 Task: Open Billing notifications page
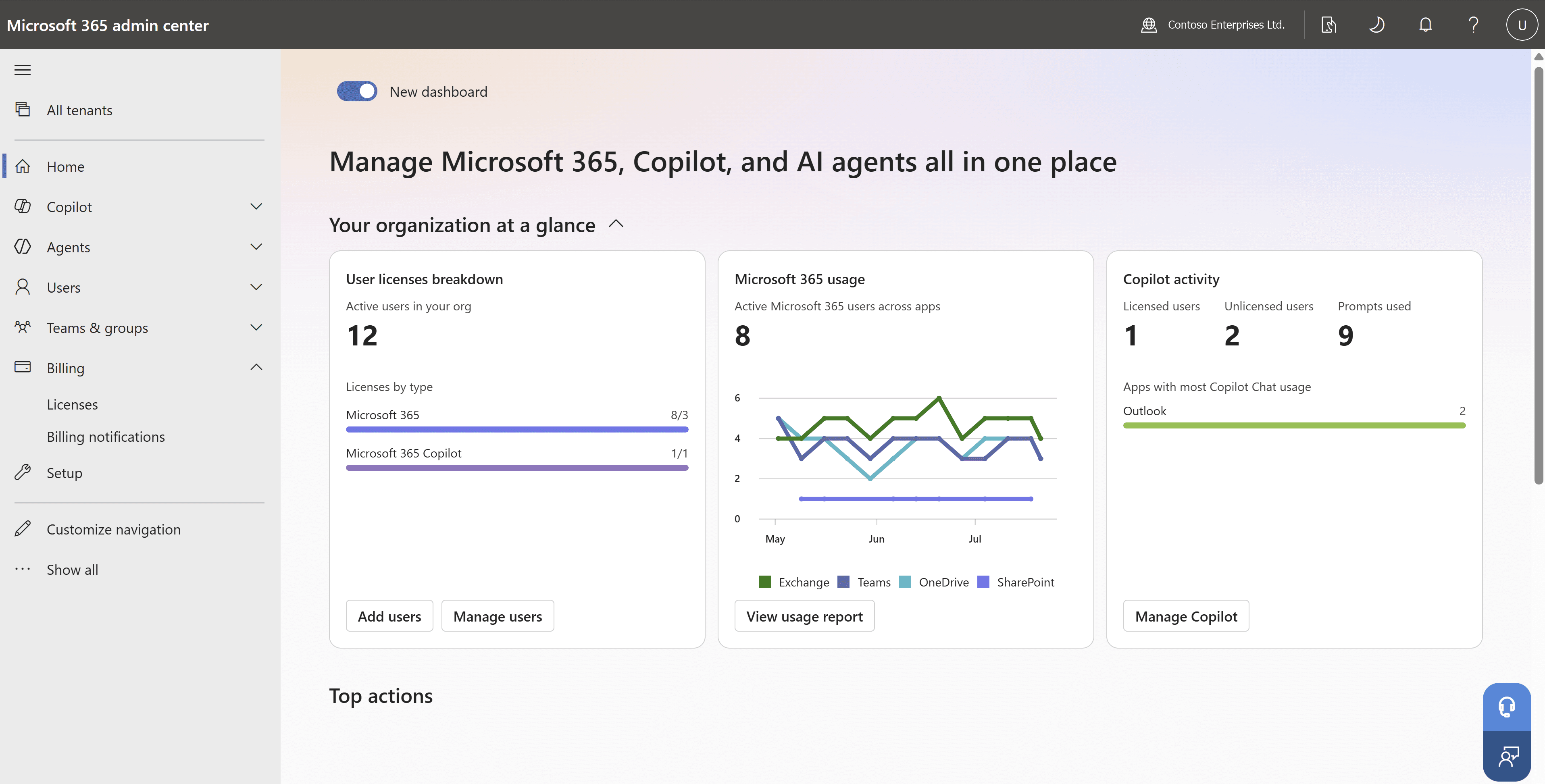tap(106, 437)
